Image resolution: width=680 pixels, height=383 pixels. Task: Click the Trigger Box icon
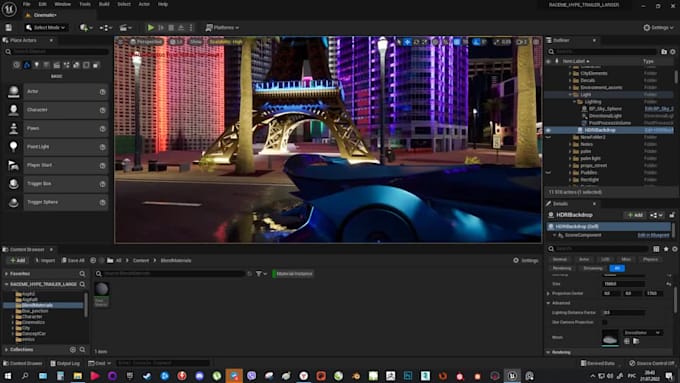13,183
